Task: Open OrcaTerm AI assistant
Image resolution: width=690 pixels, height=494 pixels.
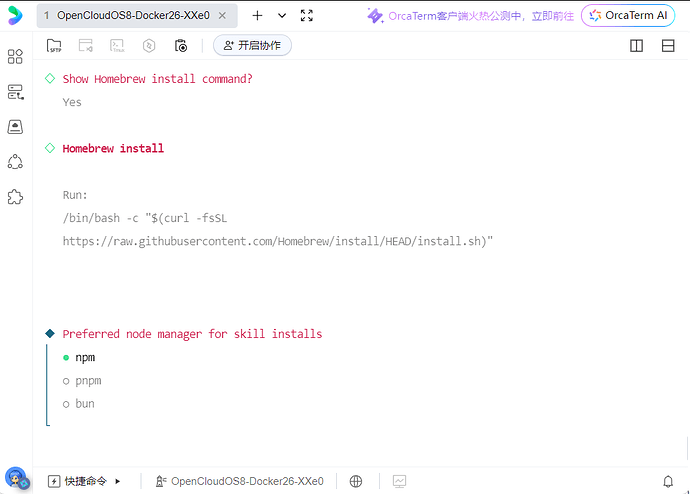Action: pos(628,15)
